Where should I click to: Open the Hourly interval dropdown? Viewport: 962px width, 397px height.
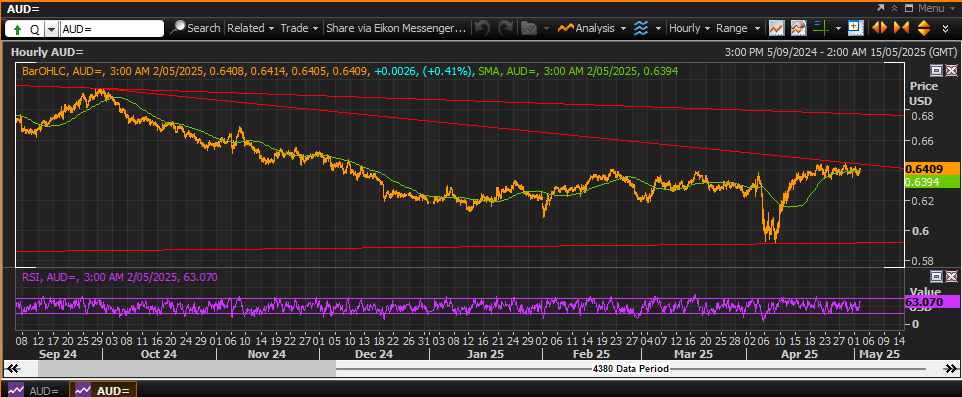690,28
